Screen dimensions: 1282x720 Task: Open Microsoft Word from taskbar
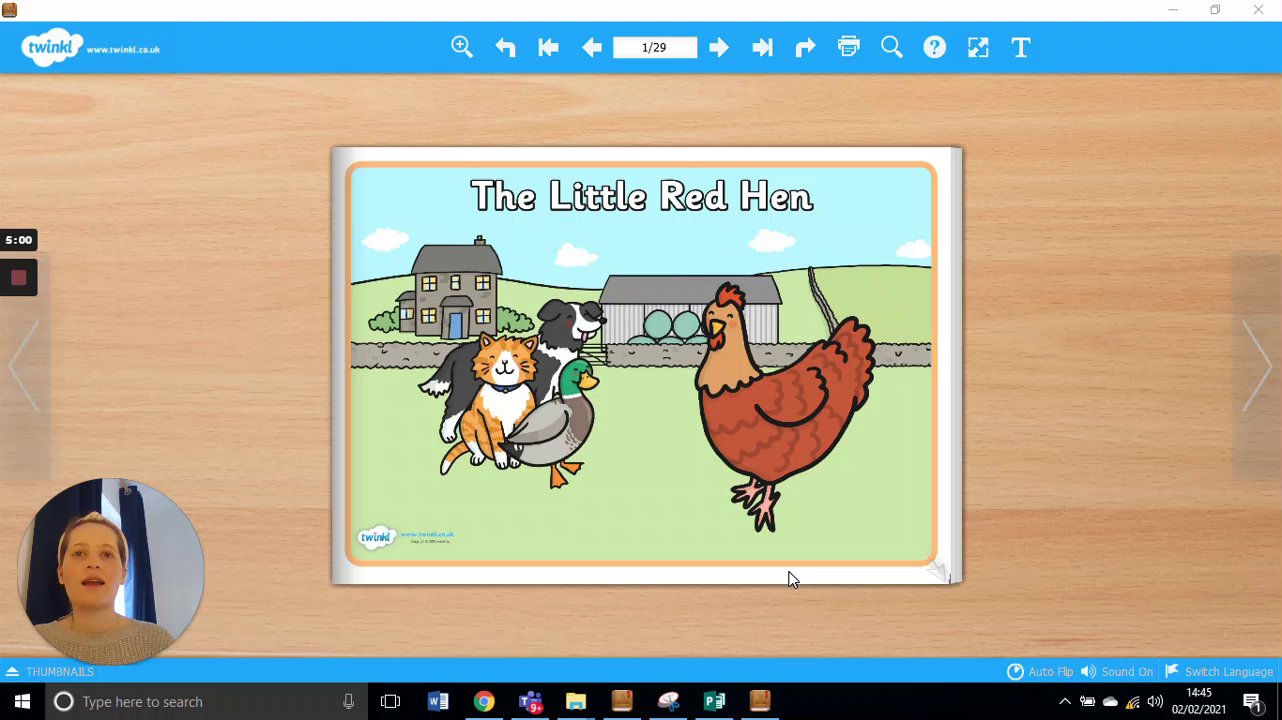click(437, 702)
